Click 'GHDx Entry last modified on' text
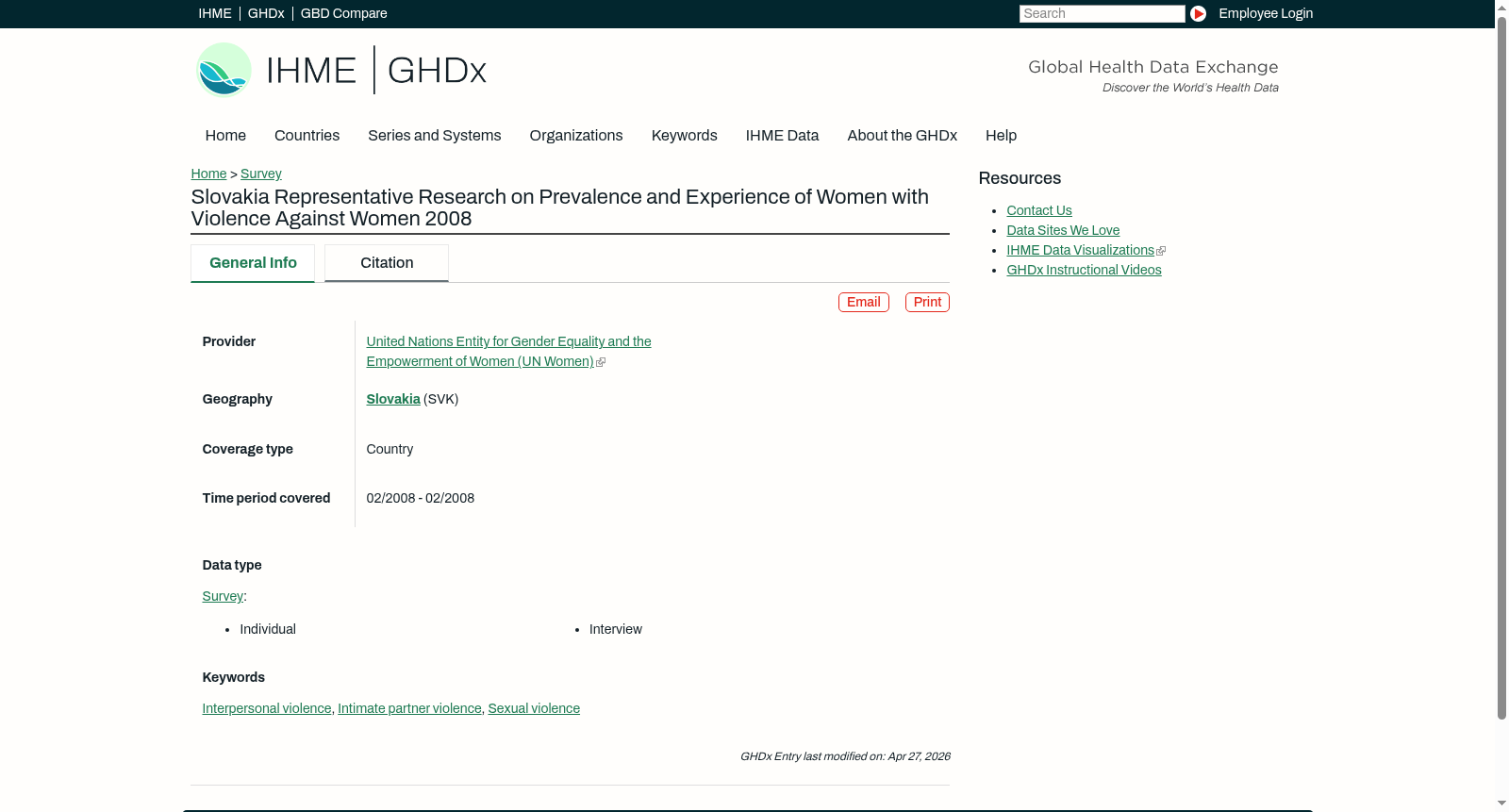Screen dimensions: 1509x812 (x=845, y=756)
